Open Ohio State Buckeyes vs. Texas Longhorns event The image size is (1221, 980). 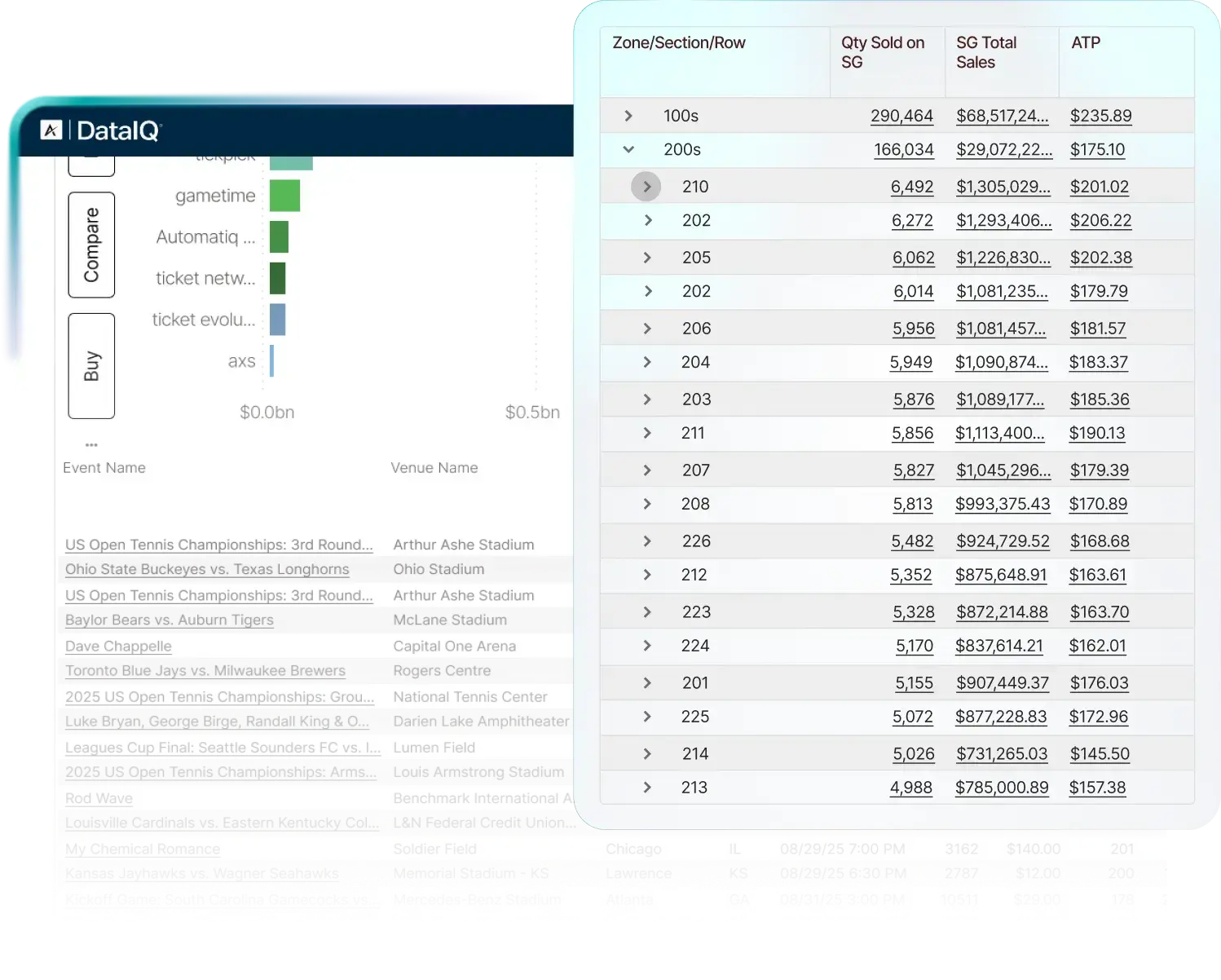[207, 569]
